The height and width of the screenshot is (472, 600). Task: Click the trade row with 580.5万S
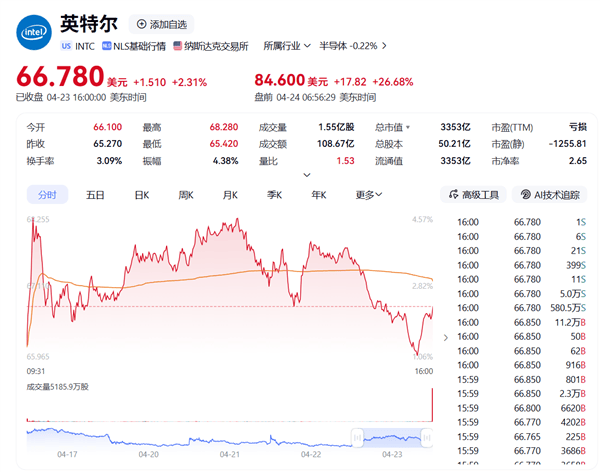(522, 308)
